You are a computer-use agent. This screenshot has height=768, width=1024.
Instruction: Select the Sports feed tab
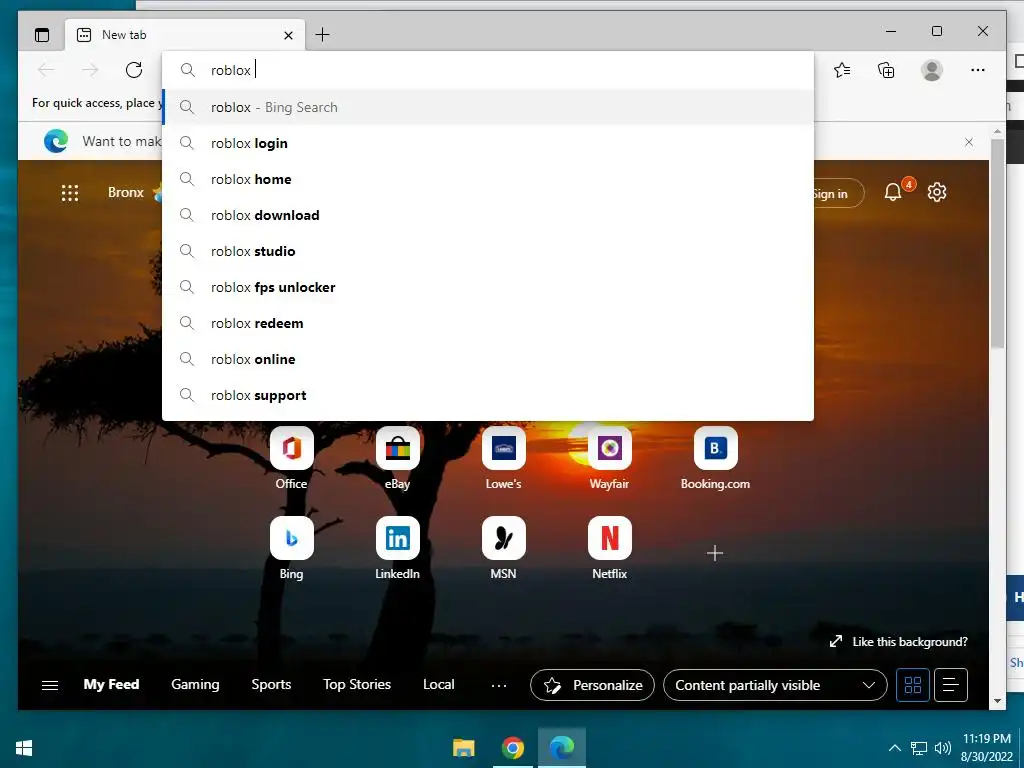[x=271, y=684]
